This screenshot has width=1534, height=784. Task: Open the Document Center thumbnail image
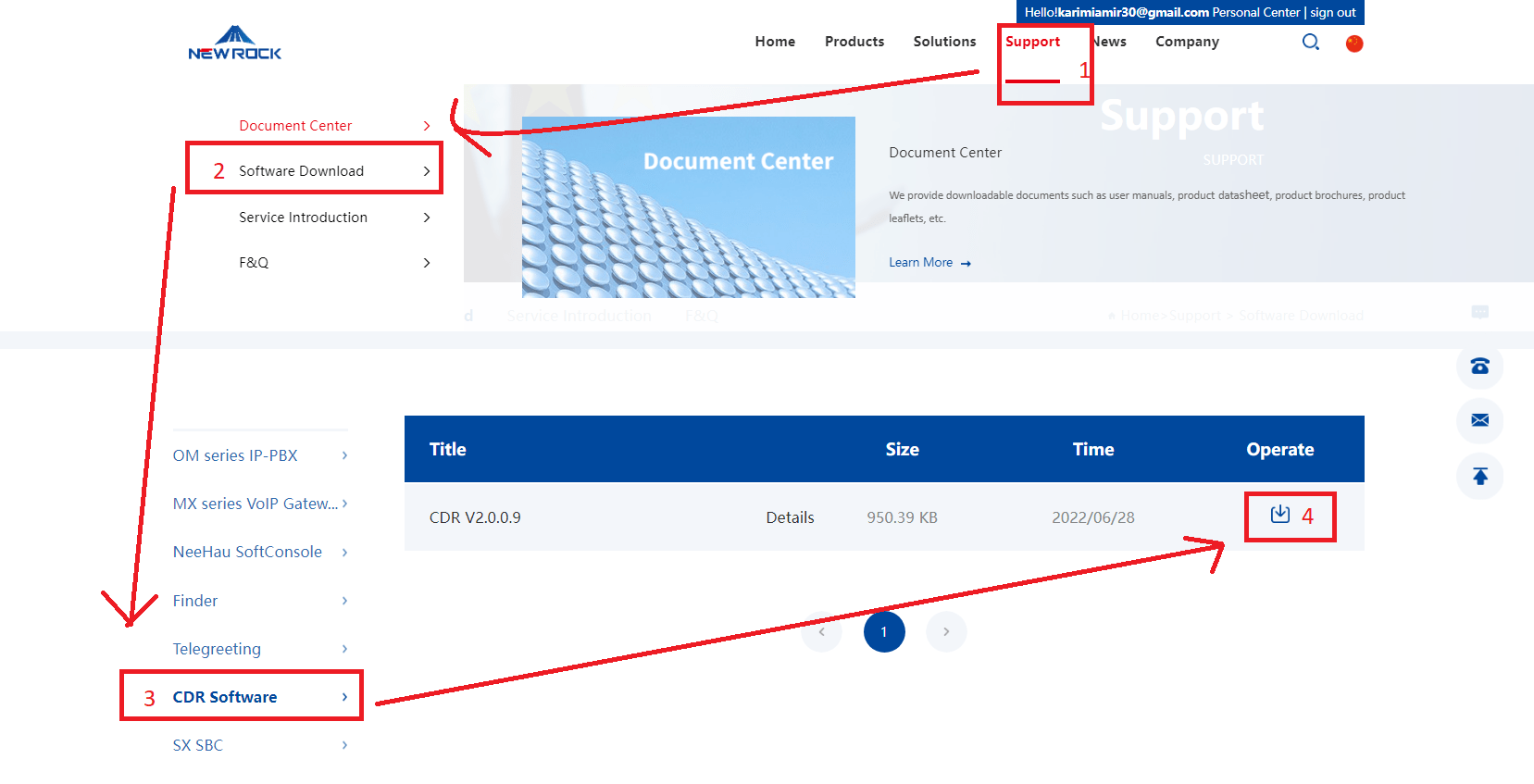[x=689, y=207]
